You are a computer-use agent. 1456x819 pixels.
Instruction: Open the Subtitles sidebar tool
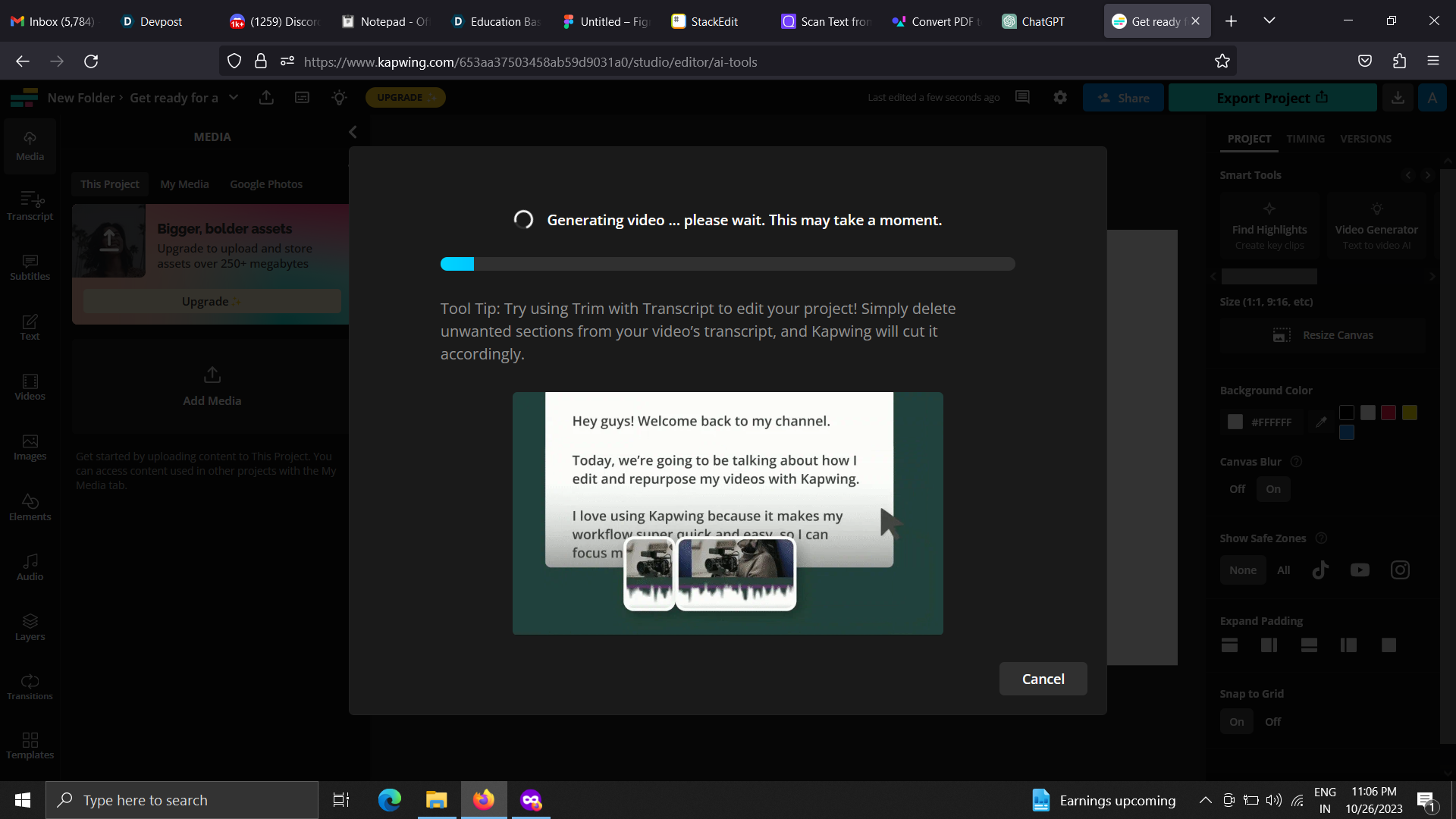(x=30, y=266)
